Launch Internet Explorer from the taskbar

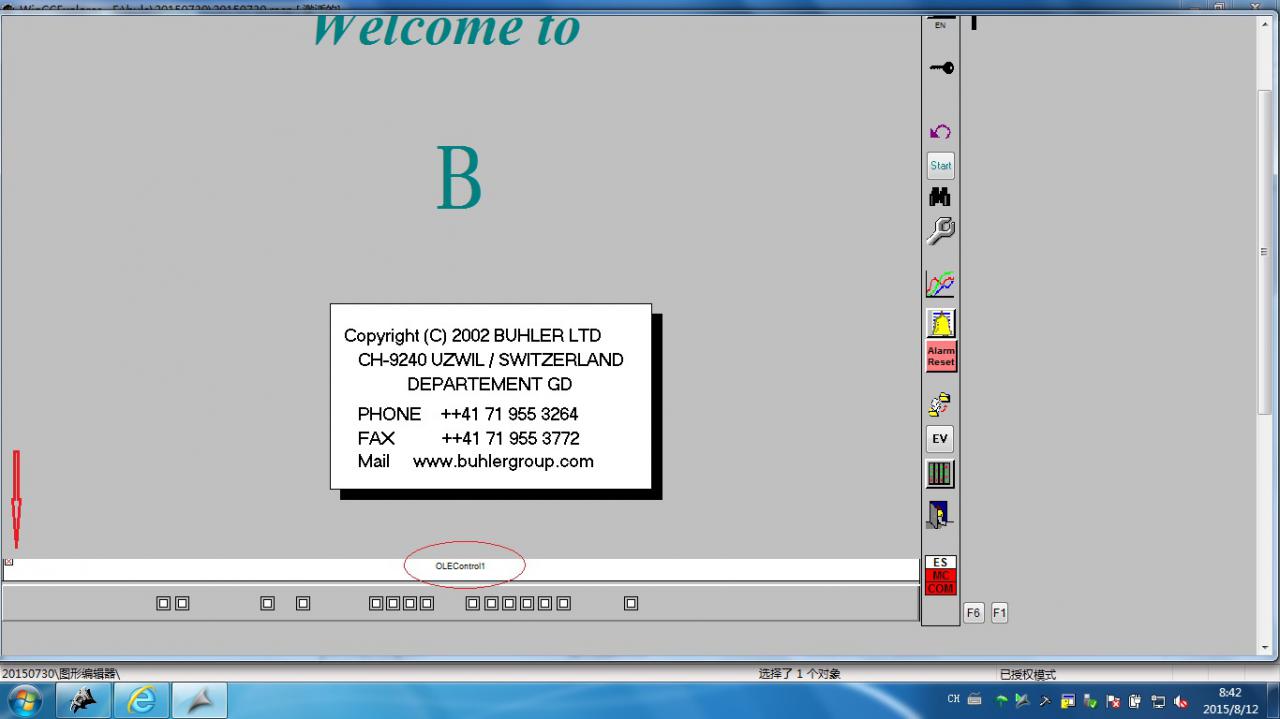point(141,700)
